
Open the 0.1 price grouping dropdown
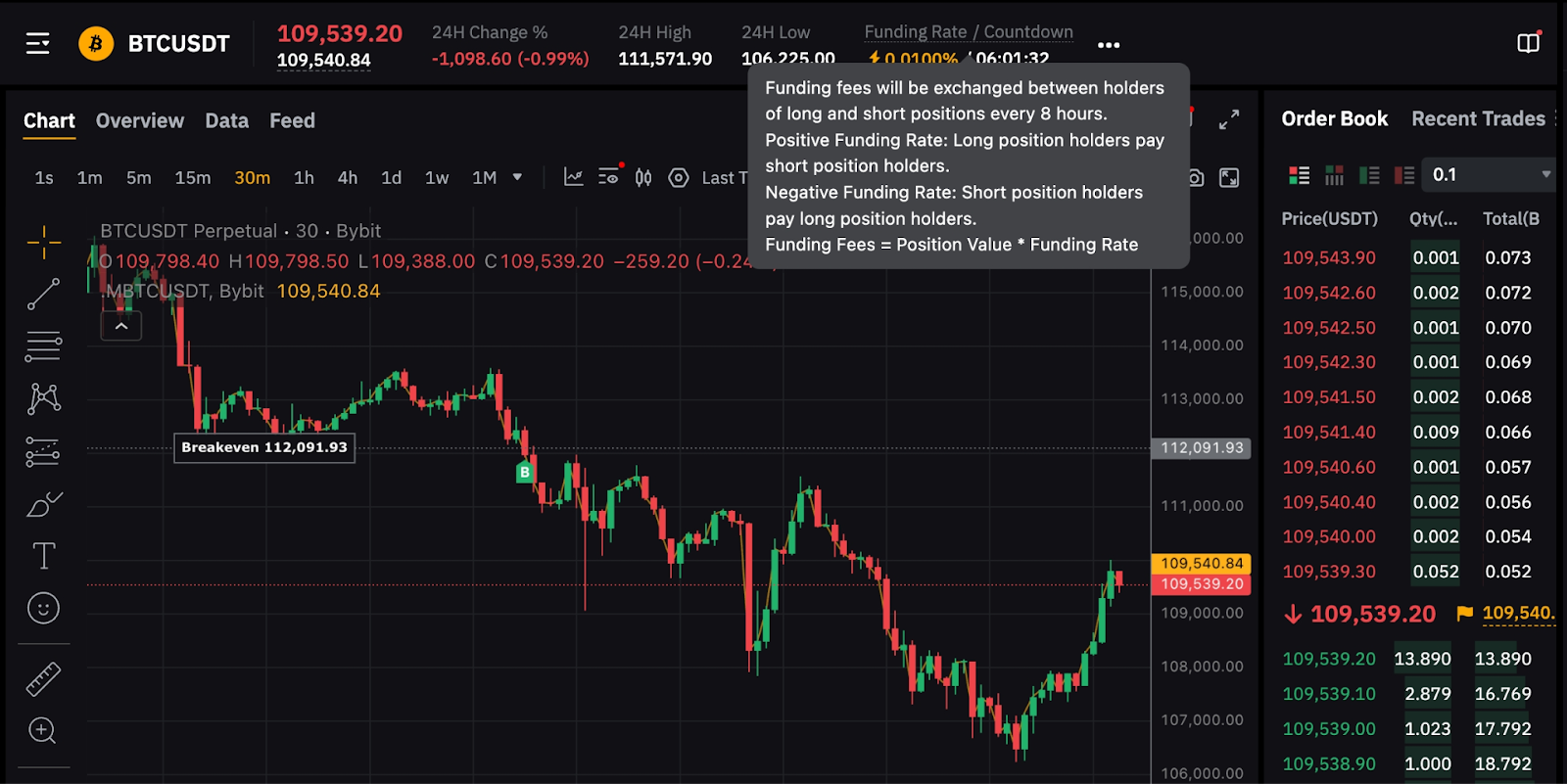1490,175
